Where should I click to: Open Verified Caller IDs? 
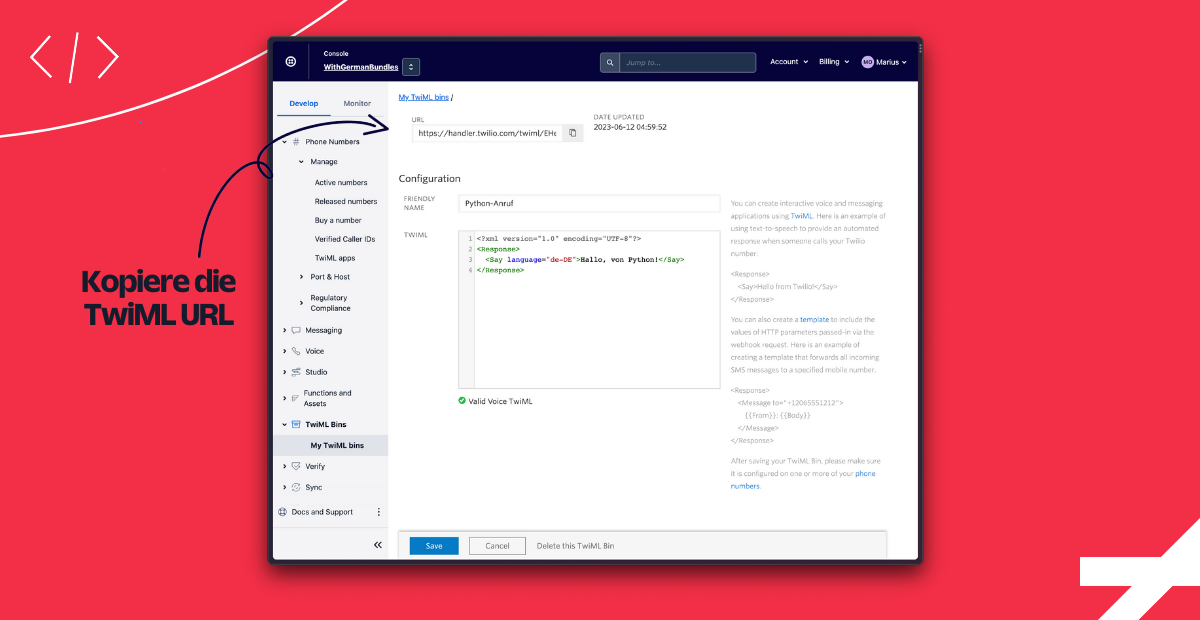(x=345, y=239)
